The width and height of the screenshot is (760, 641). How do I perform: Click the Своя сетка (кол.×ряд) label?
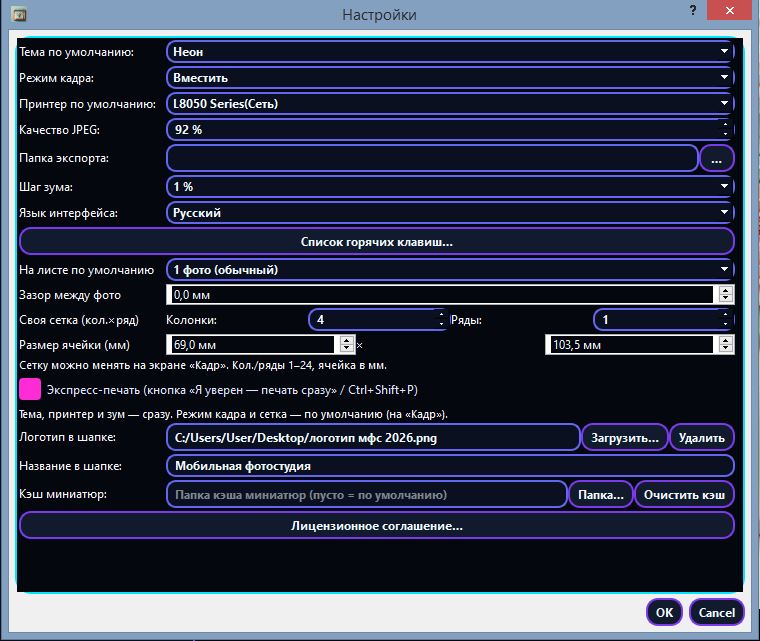79,320
